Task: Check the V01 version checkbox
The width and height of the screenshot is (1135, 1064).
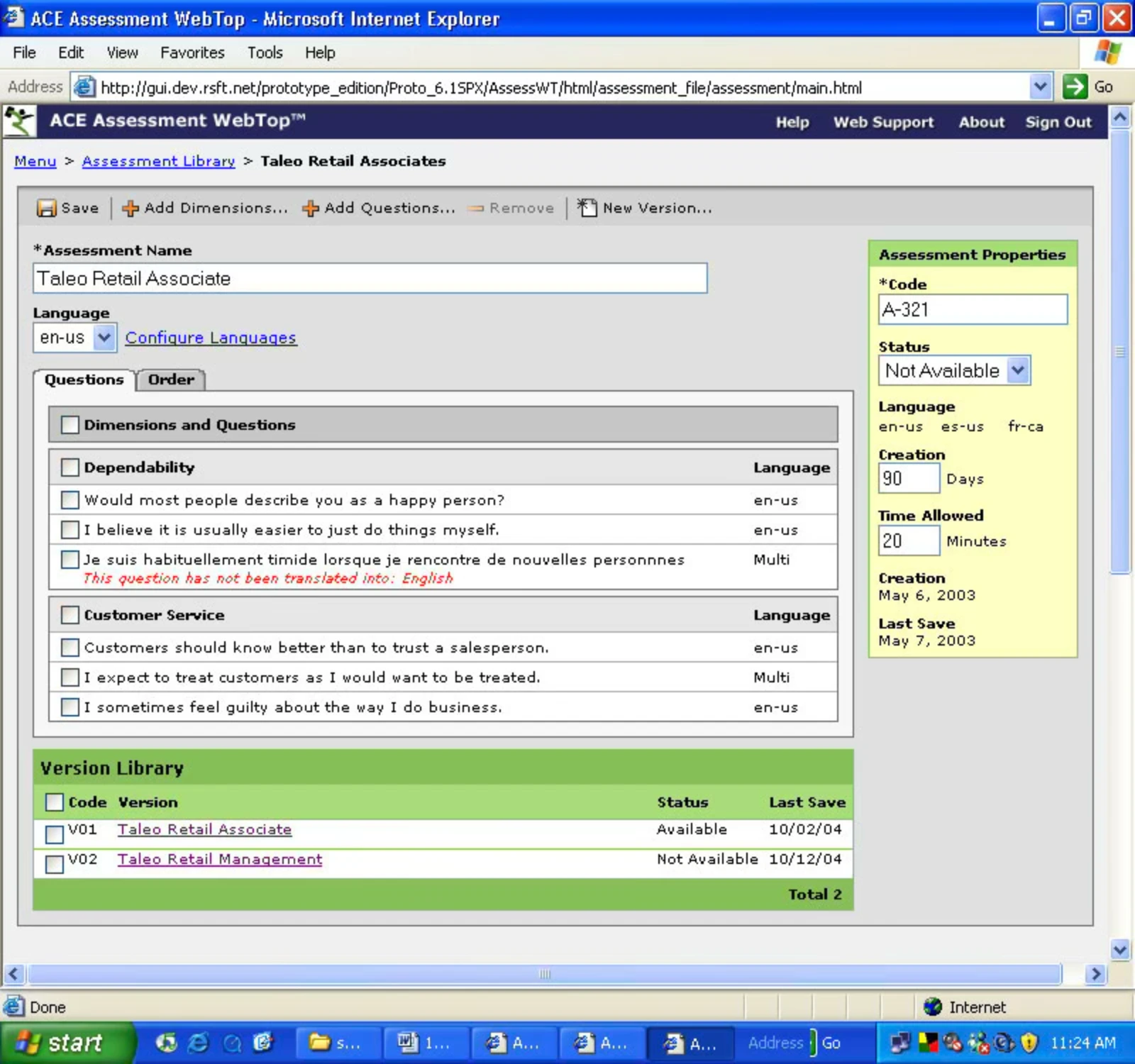Action: coord(55,834)
